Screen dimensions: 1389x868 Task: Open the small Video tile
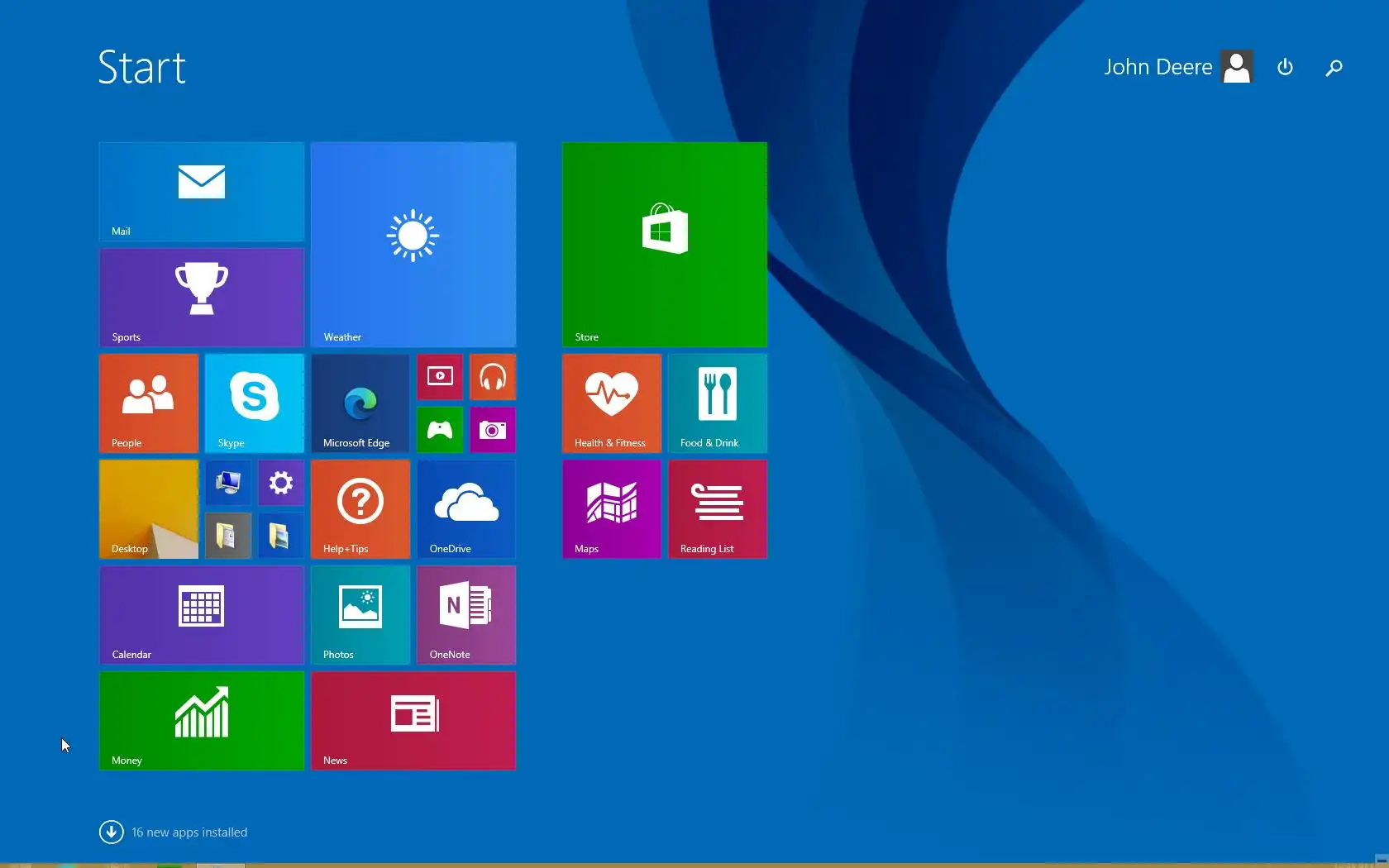tap(440, 377)
